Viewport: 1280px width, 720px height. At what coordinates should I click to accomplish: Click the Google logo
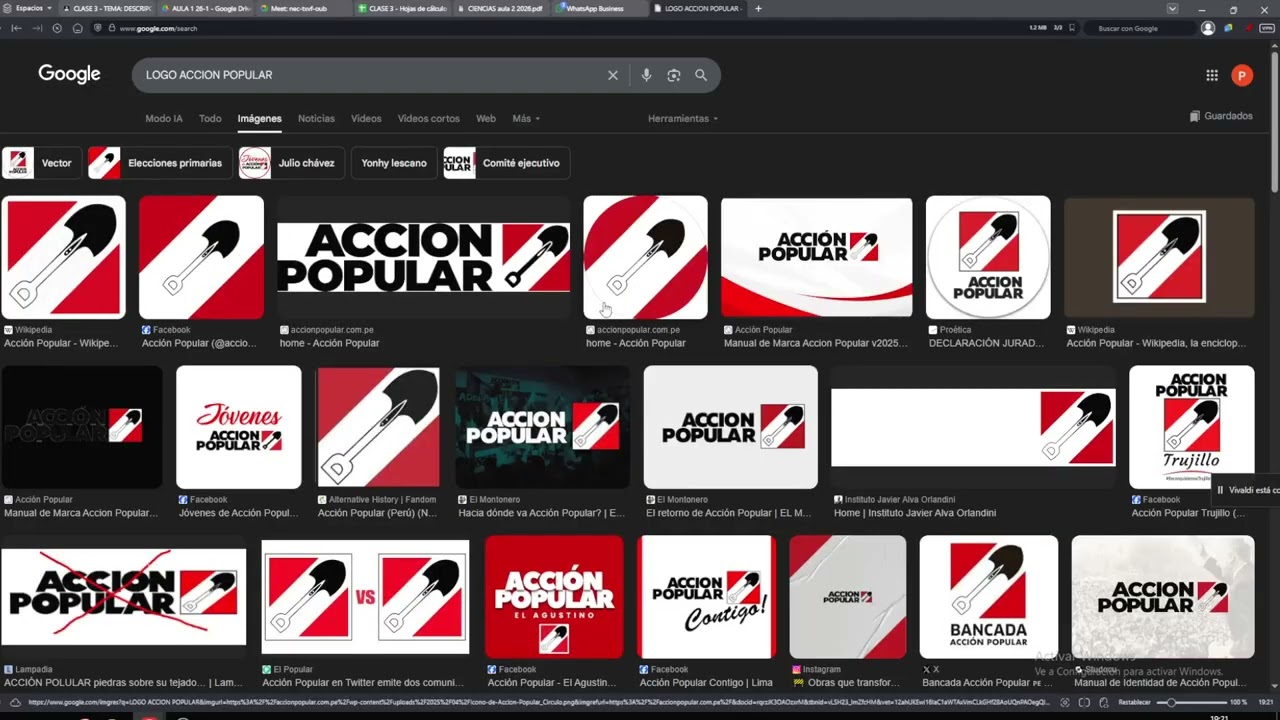click(x=70, y=74)
